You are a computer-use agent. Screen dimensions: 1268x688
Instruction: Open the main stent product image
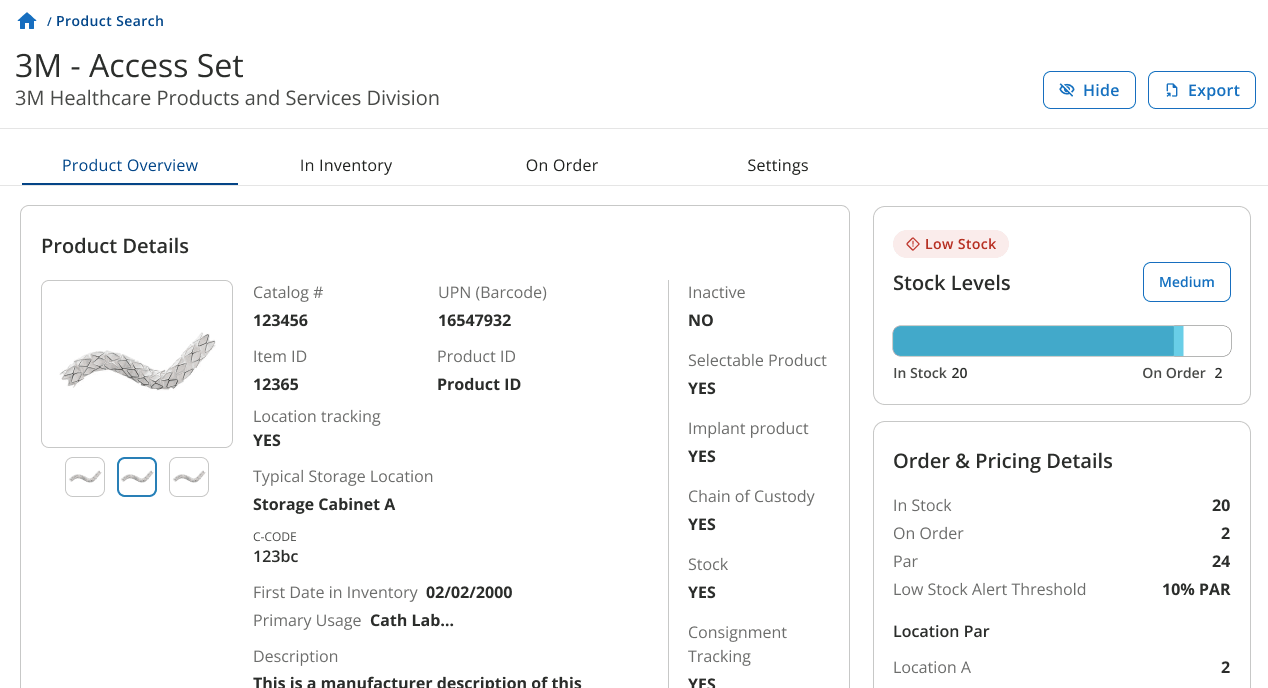137,364
